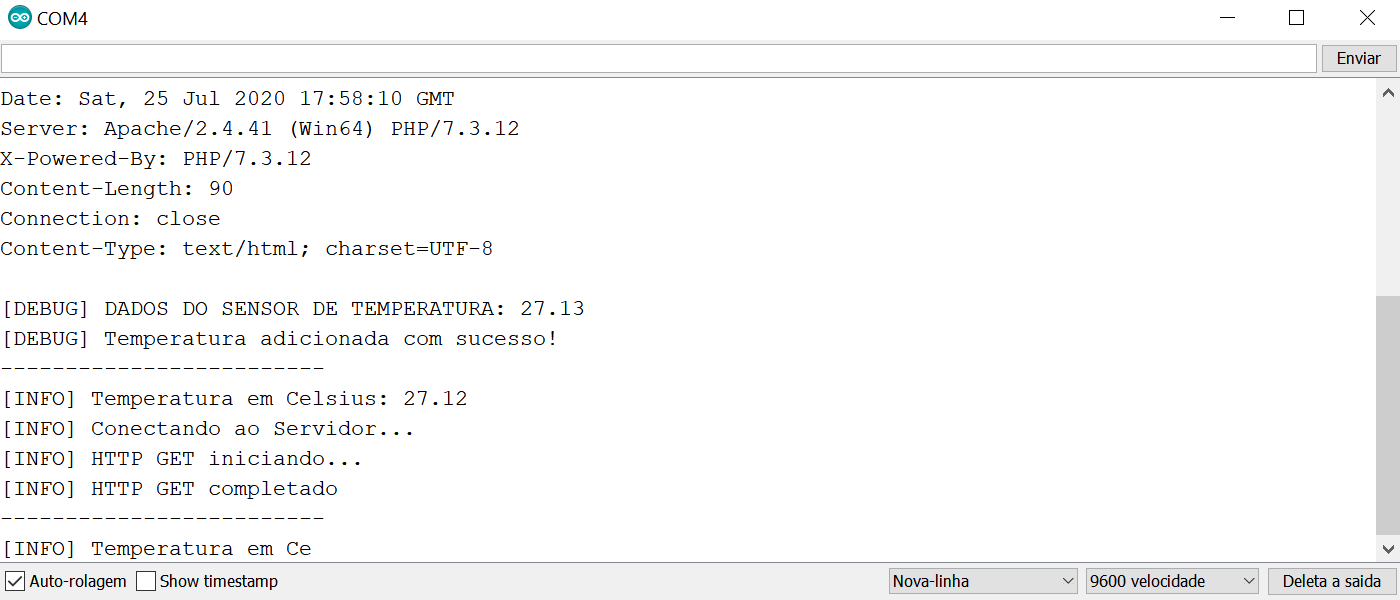1400x600 pixels.
Task: Enable the Show timestamp checkbox
Action: tap(146, 581)
